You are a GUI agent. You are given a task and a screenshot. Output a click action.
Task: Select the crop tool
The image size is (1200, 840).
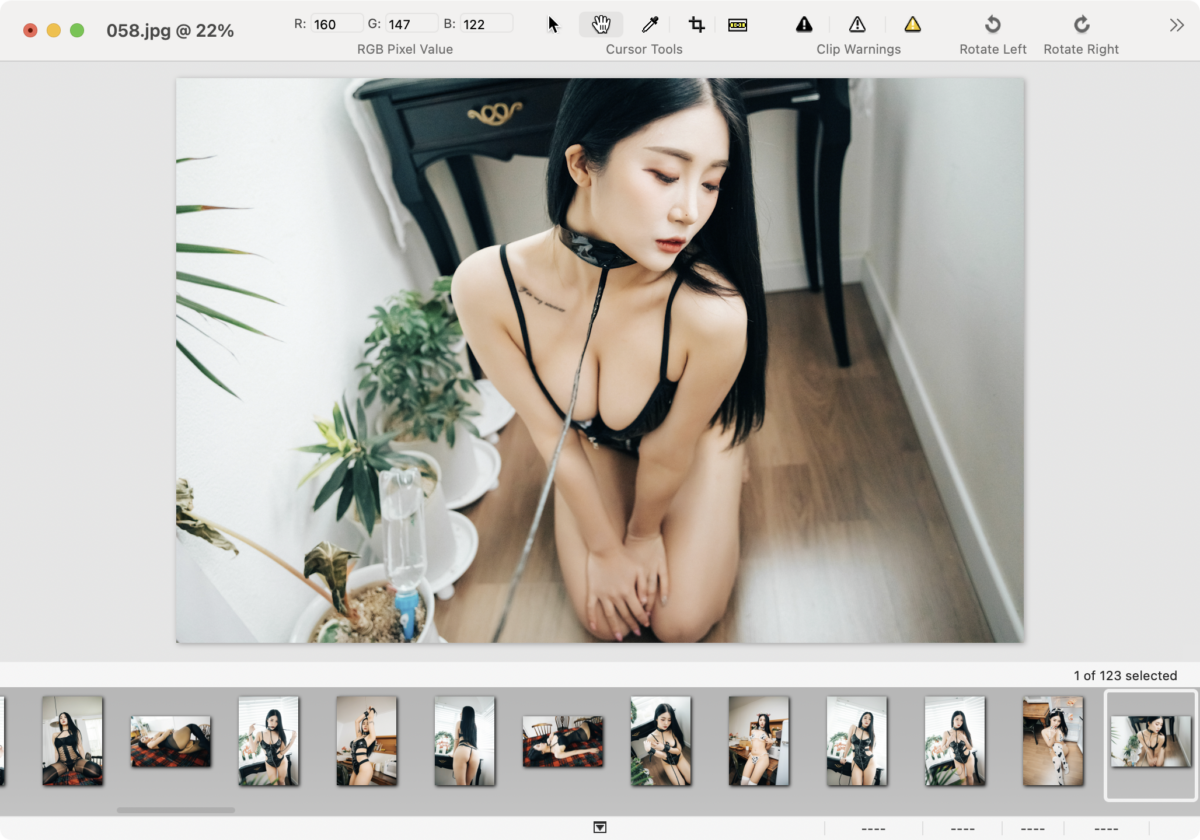tap(697, 24)
